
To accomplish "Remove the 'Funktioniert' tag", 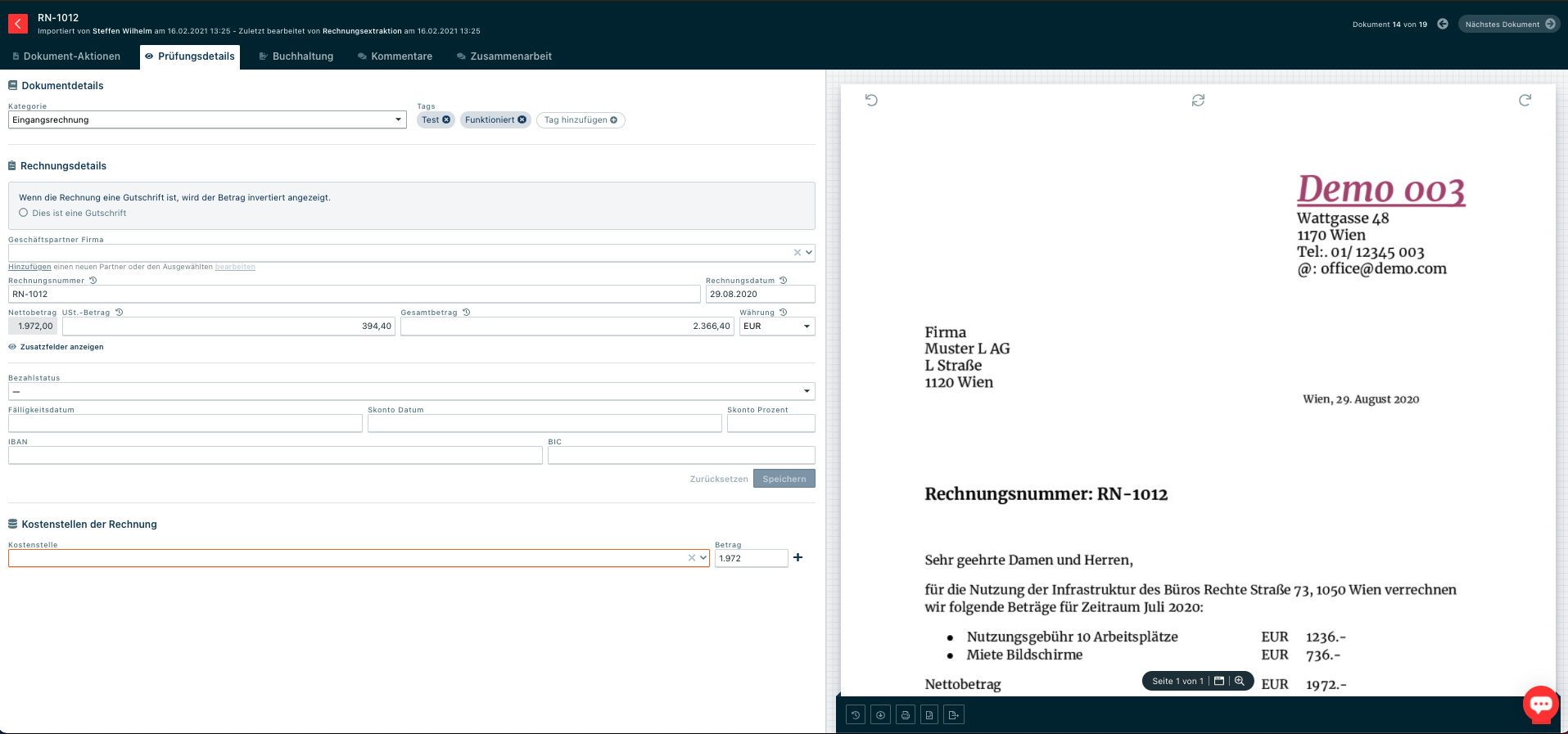I will click(x=522, y=119).
